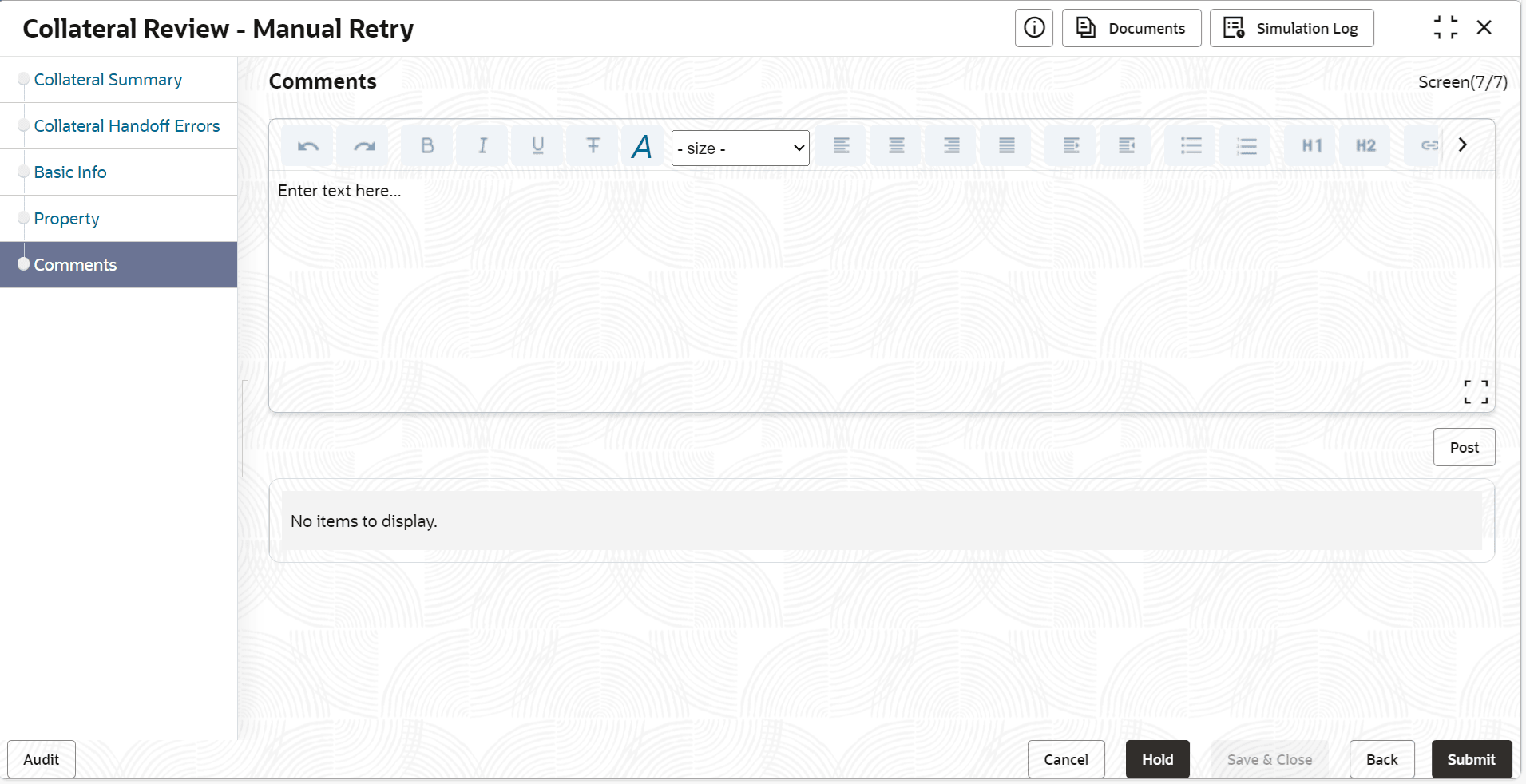Select the Comments step

[118, 265]
